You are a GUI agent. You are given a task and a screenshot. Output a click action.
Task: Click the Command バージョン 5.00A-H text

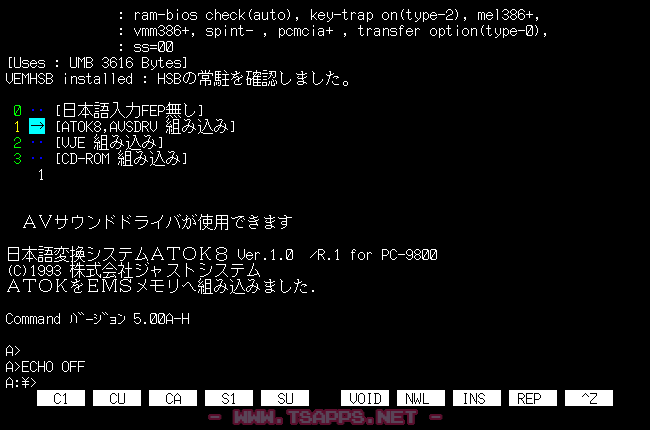pos(97,318)
